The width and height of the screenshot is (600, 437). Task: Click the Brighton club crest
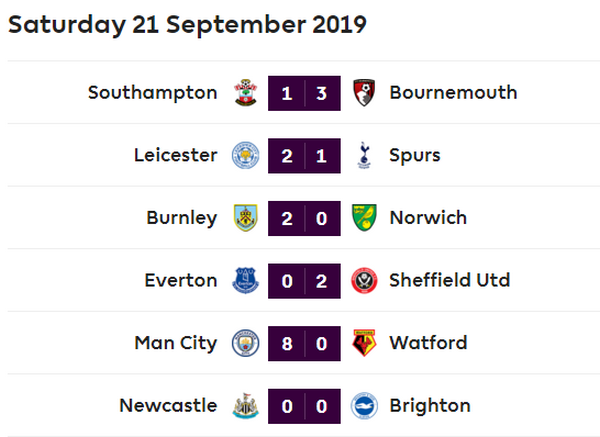click(364, 405)
